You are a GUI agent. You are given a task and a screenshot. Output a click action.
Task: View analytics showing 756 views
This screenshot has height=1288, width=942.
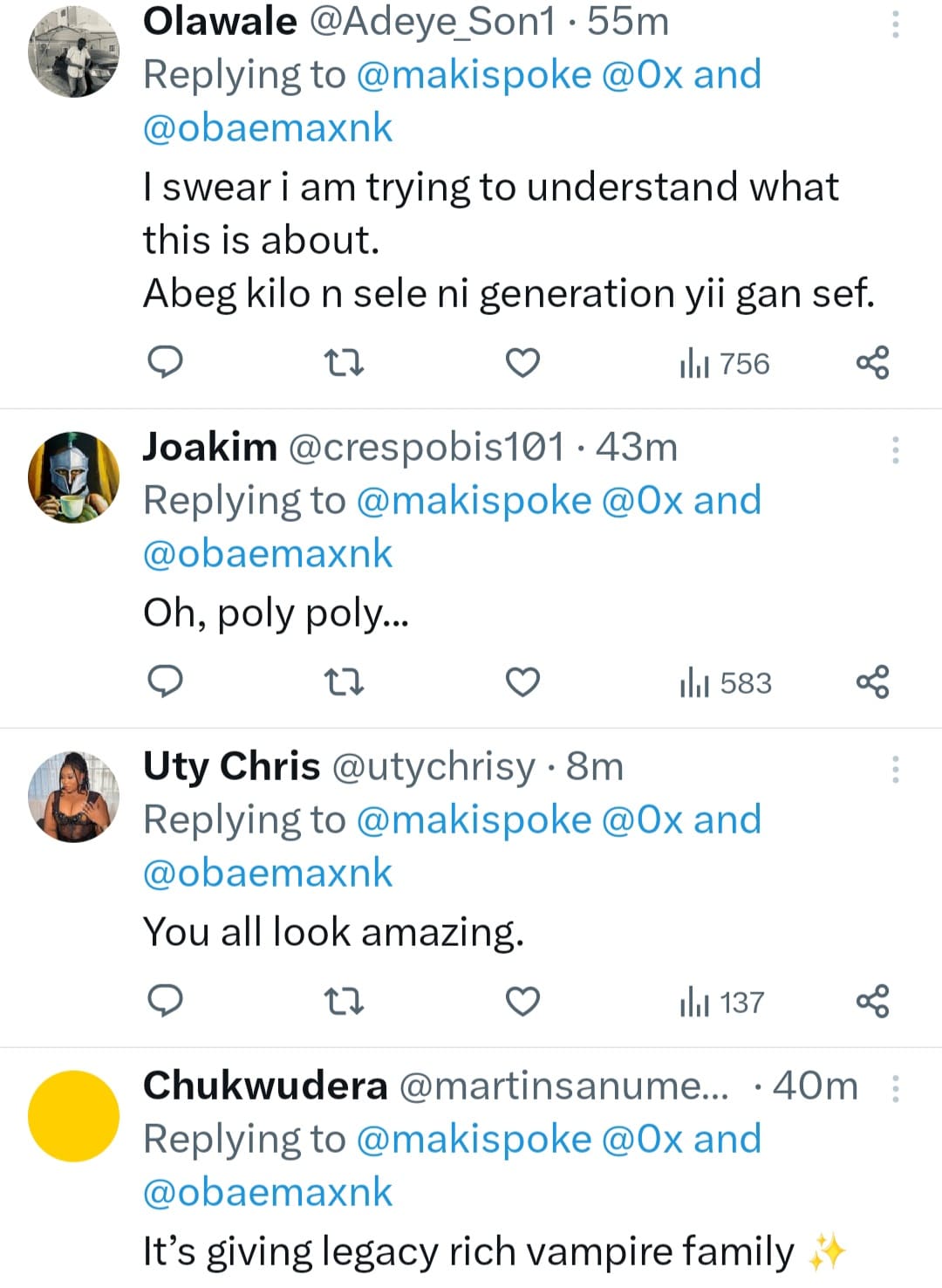coord(726,364)
